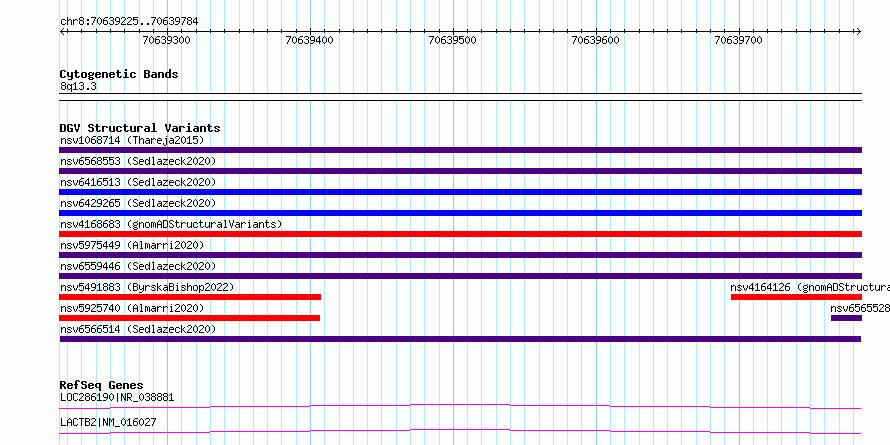Select the Cytogenetic Bands track heading
Image resolution: width=890 pixels, height=445 pixels.
tap(119, 74)
